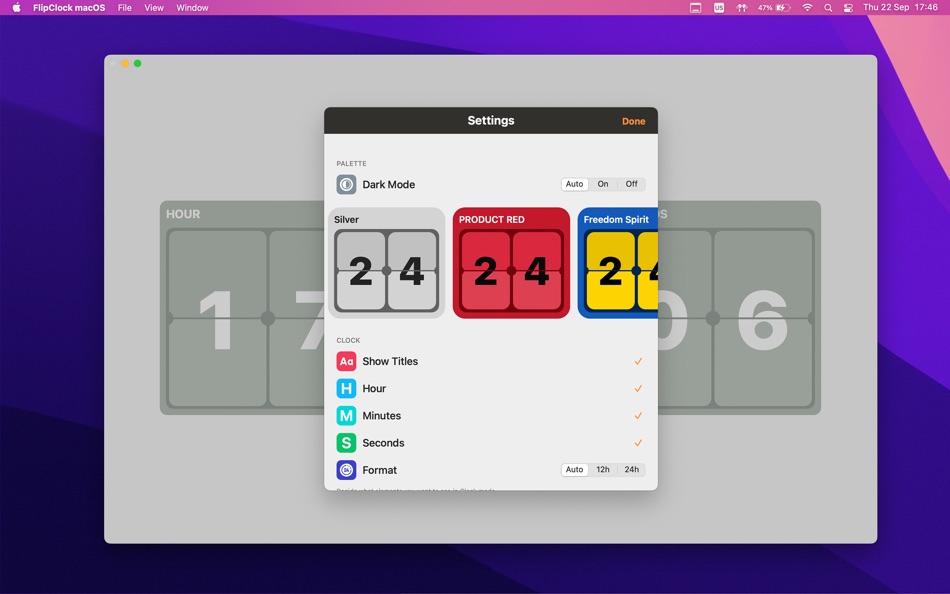The height and width of the screenshot is (594, 950).
Task: Select the Freedom Spirit palette theme
Action: pyautogui.click(x=617, y=262)
